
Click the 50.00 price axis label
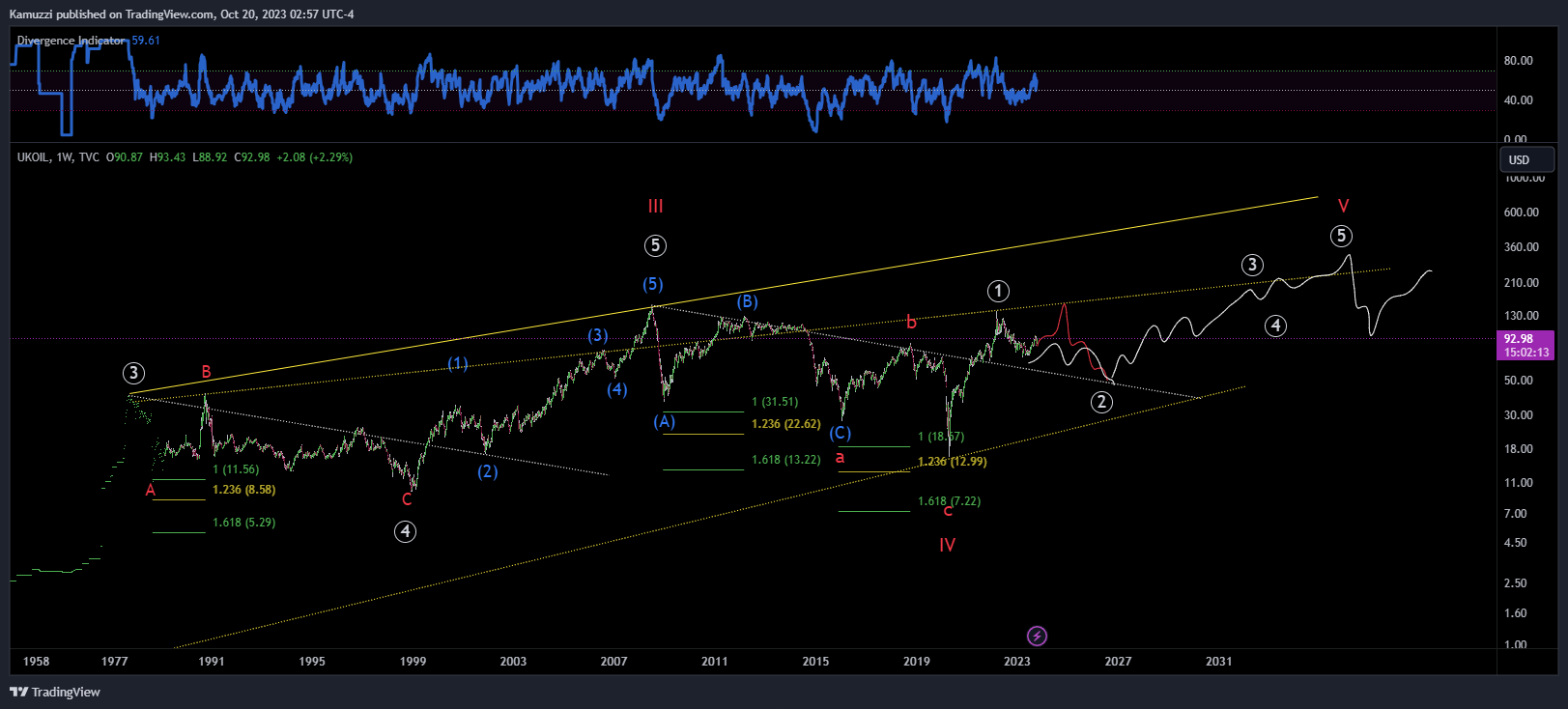tap(1518, 381)
